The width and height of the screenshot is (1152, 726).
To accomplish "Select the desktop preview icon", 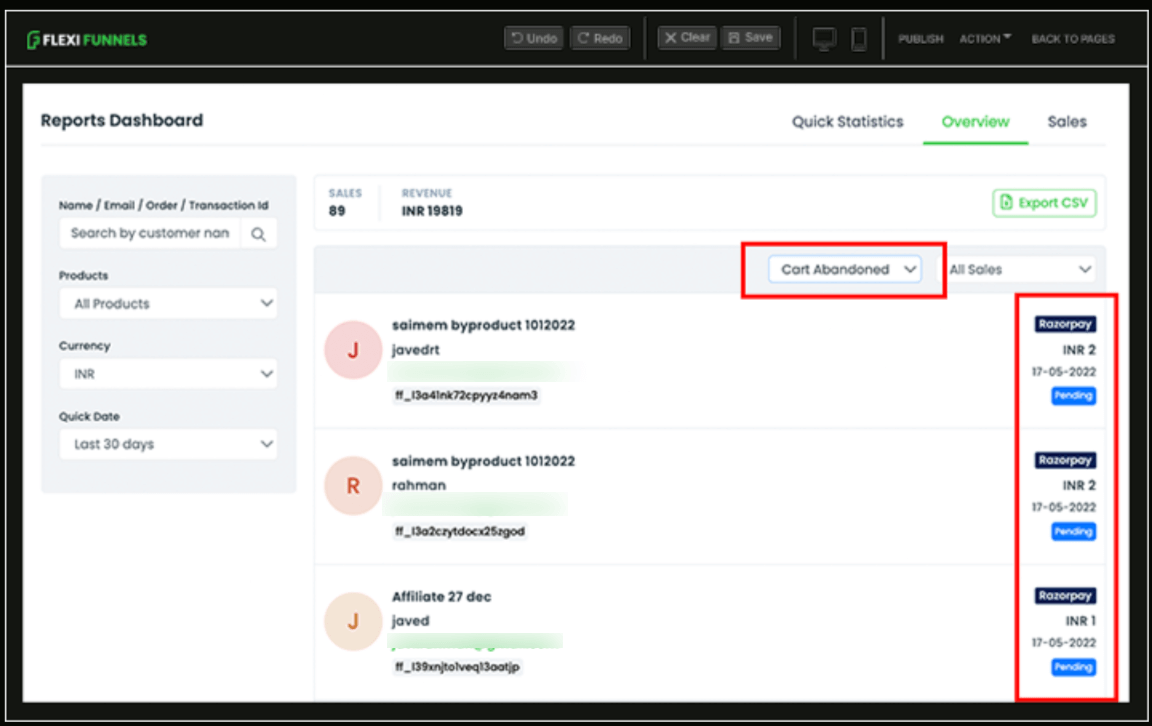I will coord(823,37).
